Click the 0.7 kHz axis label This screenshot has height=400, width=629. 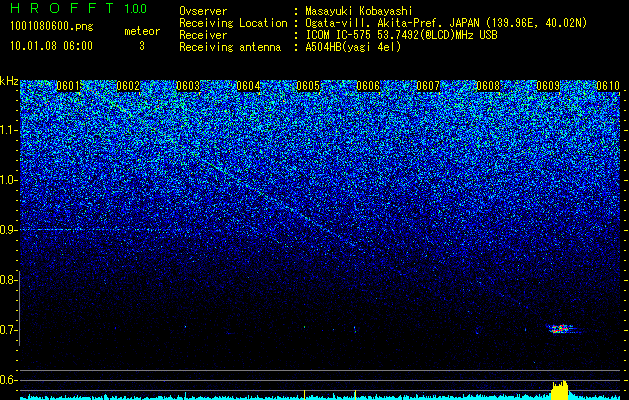tap(9, 330)
